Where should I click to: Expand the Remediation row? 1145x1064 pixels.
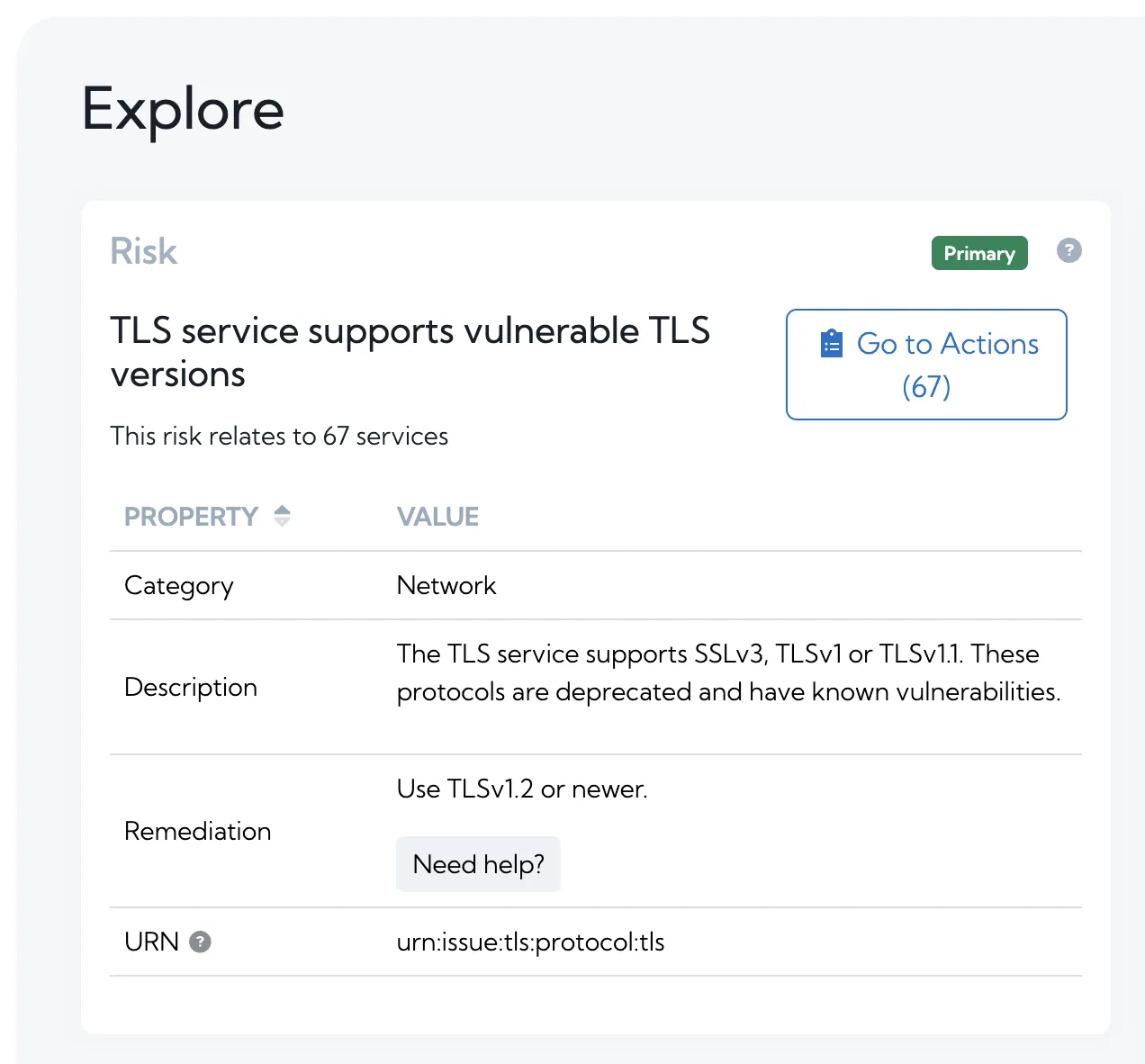point(198,832)
